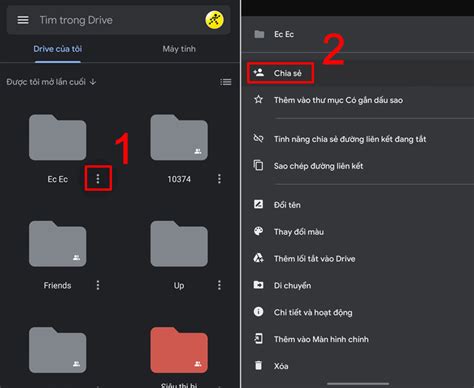Open the hamburger navigation menu

click(x=23, y=20)
